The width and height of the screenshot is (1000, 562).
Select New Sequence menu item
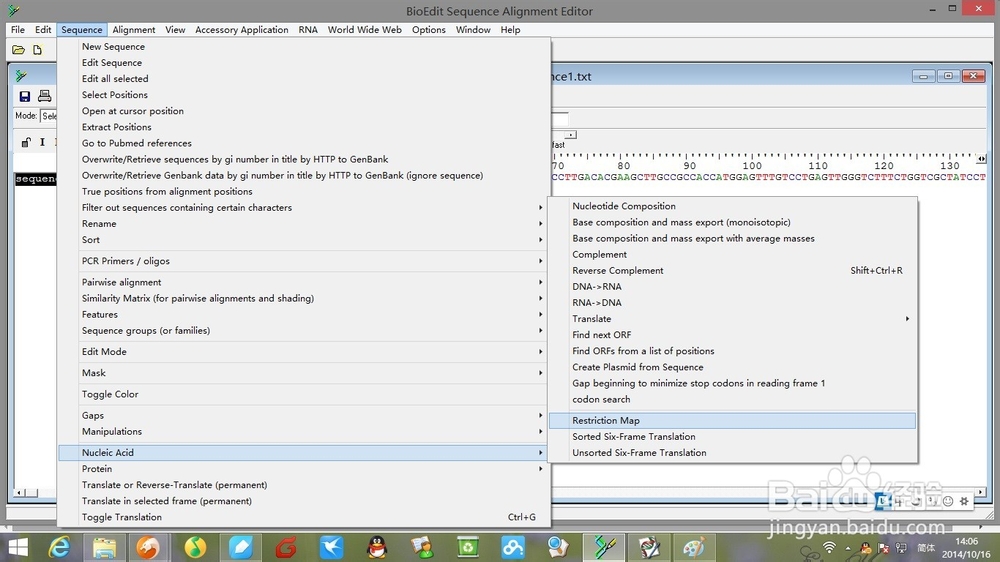(304, 47)
